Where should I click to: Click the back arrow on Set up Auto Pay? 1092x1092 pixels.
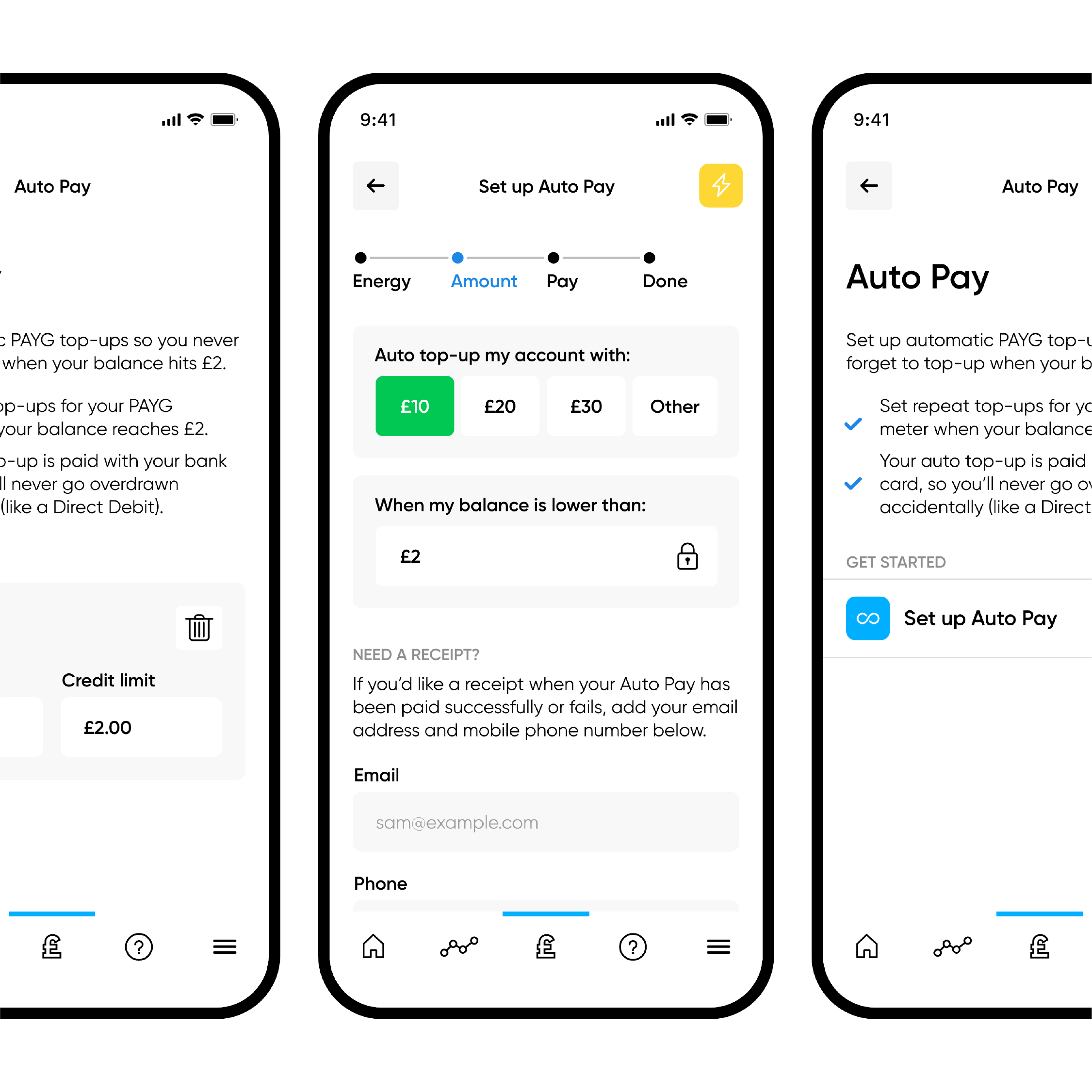click(x=377, y=185)
